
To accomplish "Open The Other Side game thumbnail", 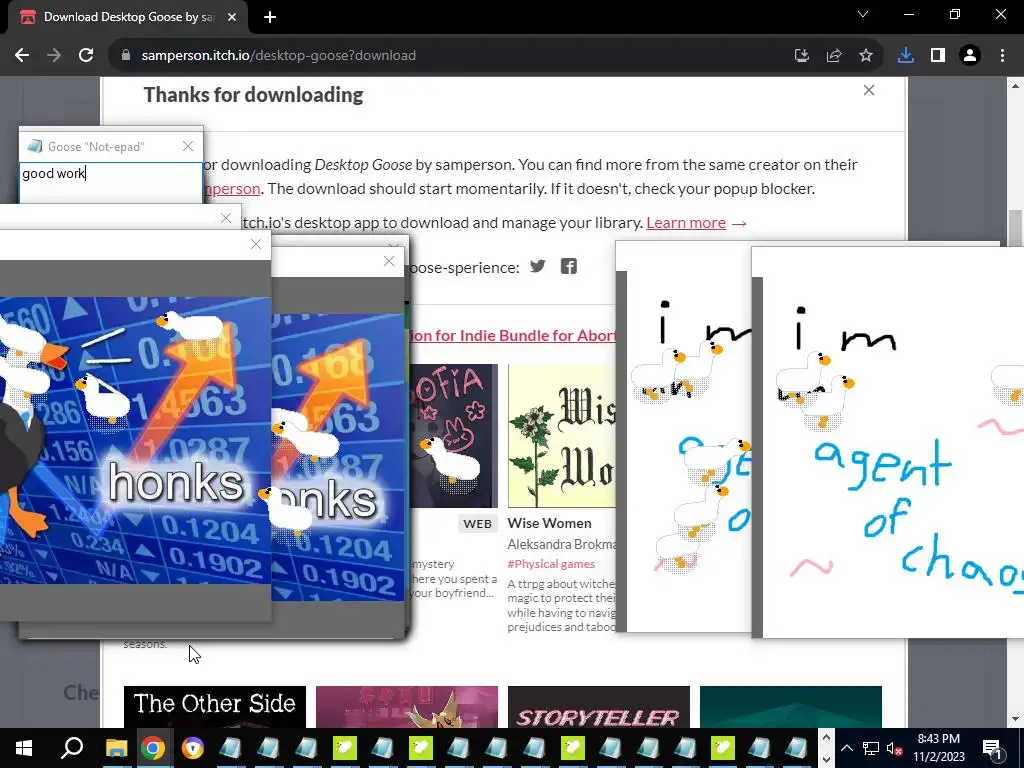I will (215, 707).
